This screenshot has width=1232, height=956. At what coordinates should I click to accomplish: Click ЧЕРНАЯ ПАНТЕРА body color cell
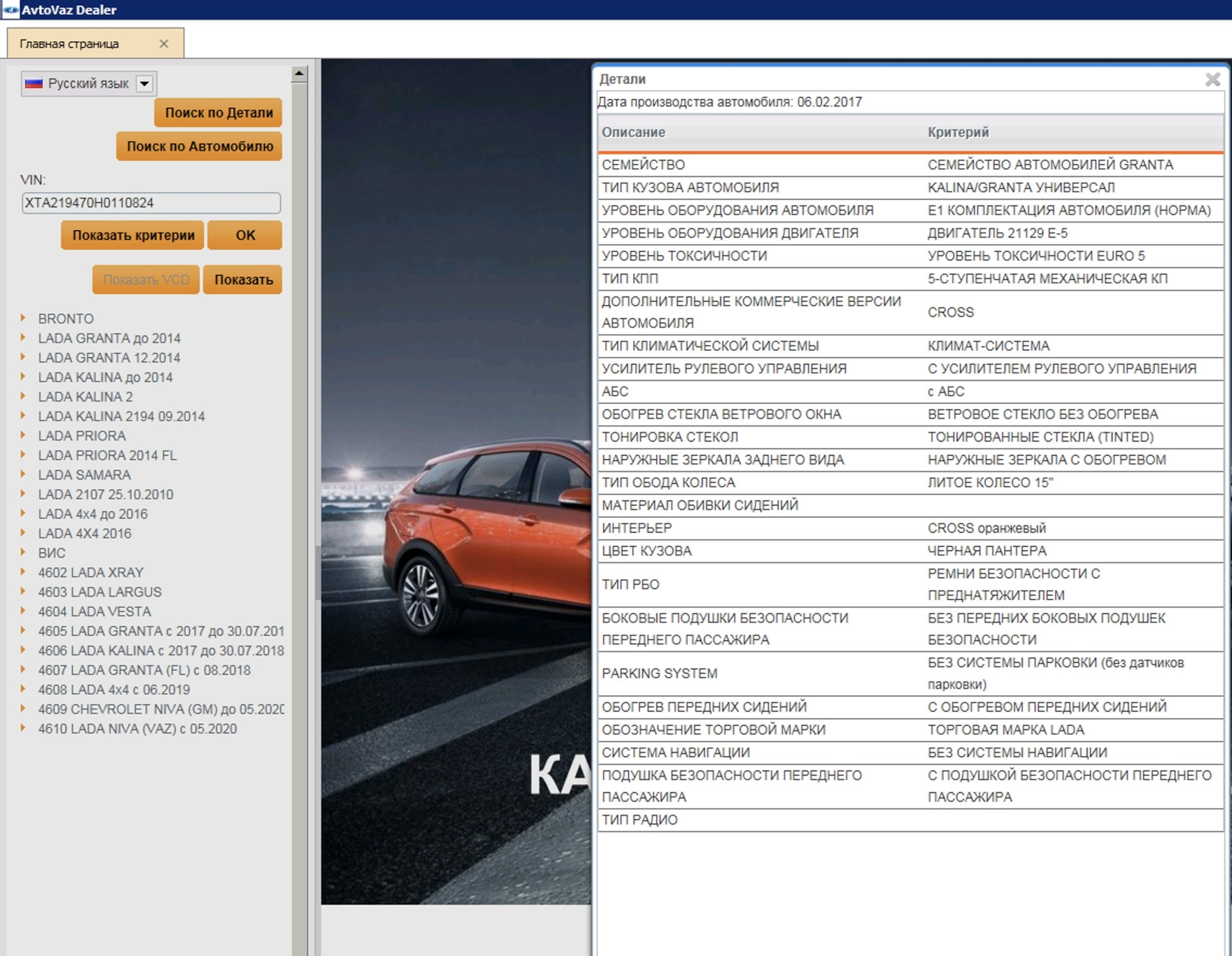tap(986, 551)
